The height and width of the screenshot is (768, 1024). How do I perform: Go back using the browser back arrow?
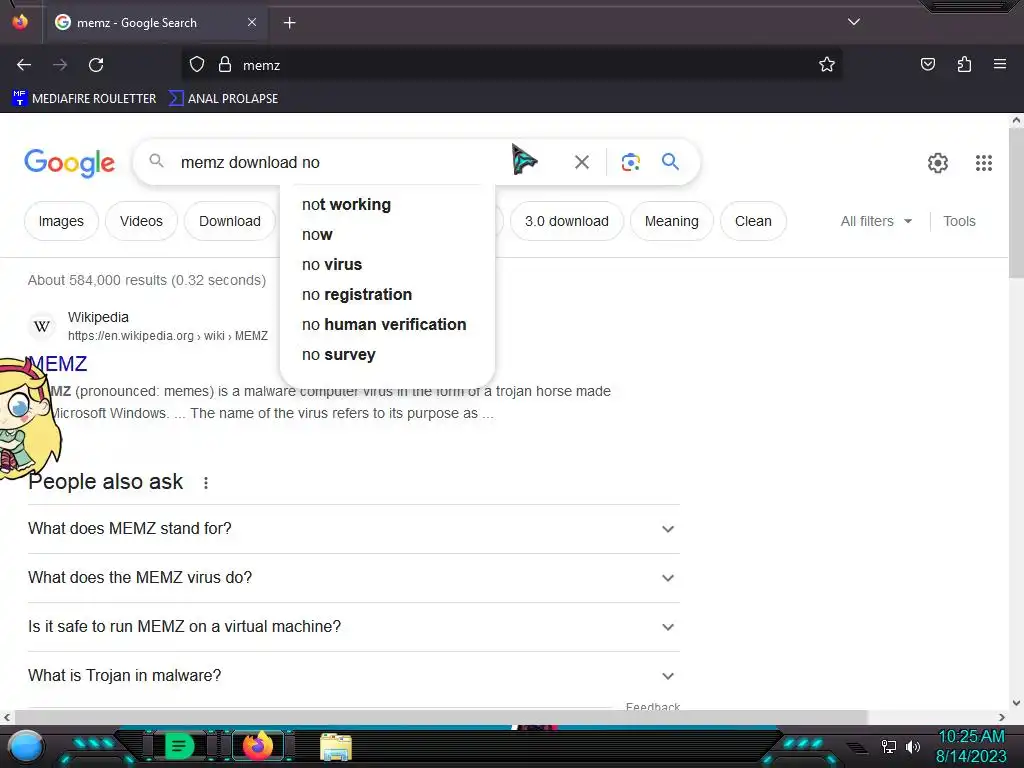click(24, 65)
